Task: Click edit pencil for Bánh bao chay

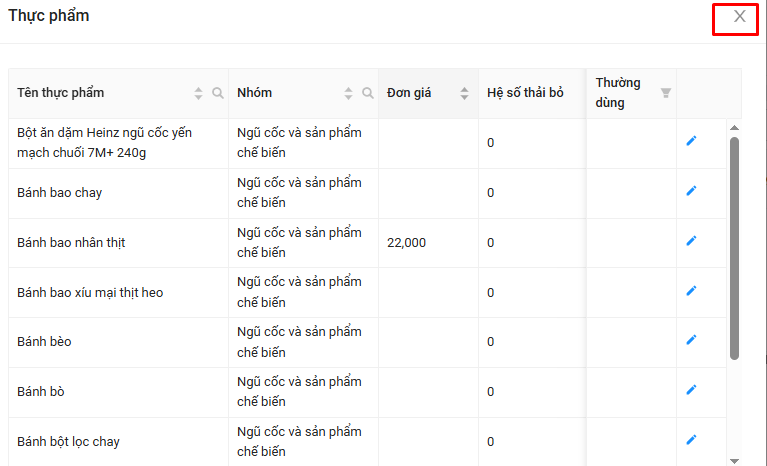Action: pos(691,191)
